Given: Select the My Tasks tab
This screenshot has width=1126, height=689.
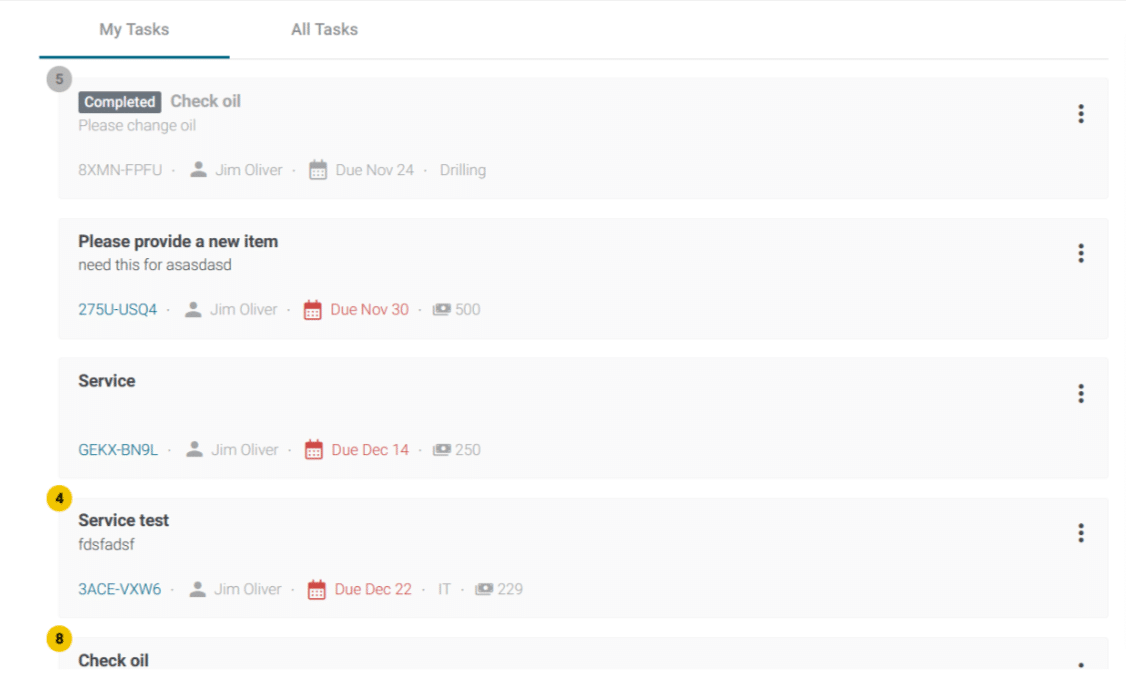Looking at the screenshot, I should (x=134, y=29).
